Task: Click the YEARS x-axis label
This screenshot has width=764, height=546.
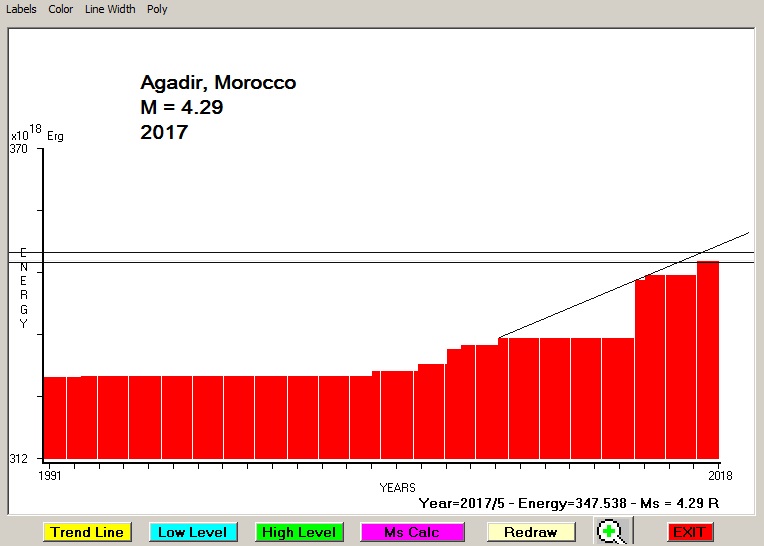Action: [397, 487]
